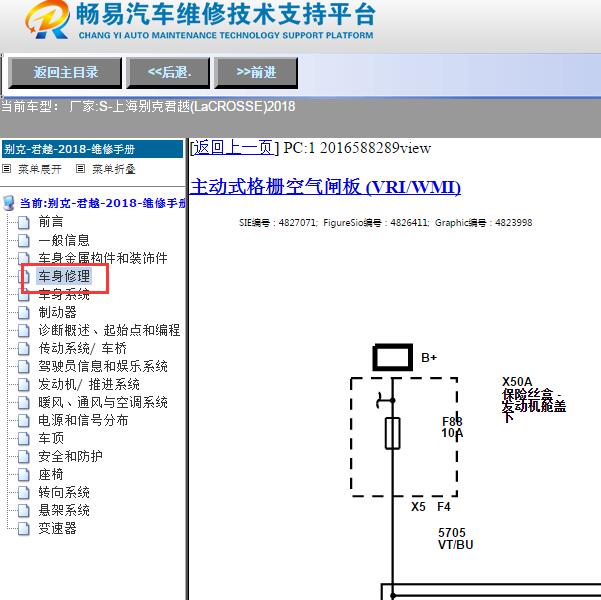Open 车顶 tree item

tap(51, 438)
